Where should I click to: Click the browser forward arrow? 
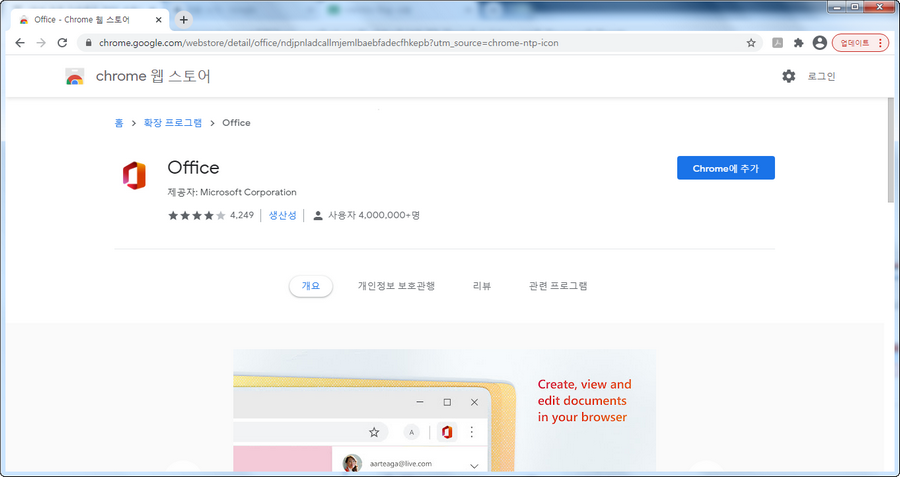point(41,43)
